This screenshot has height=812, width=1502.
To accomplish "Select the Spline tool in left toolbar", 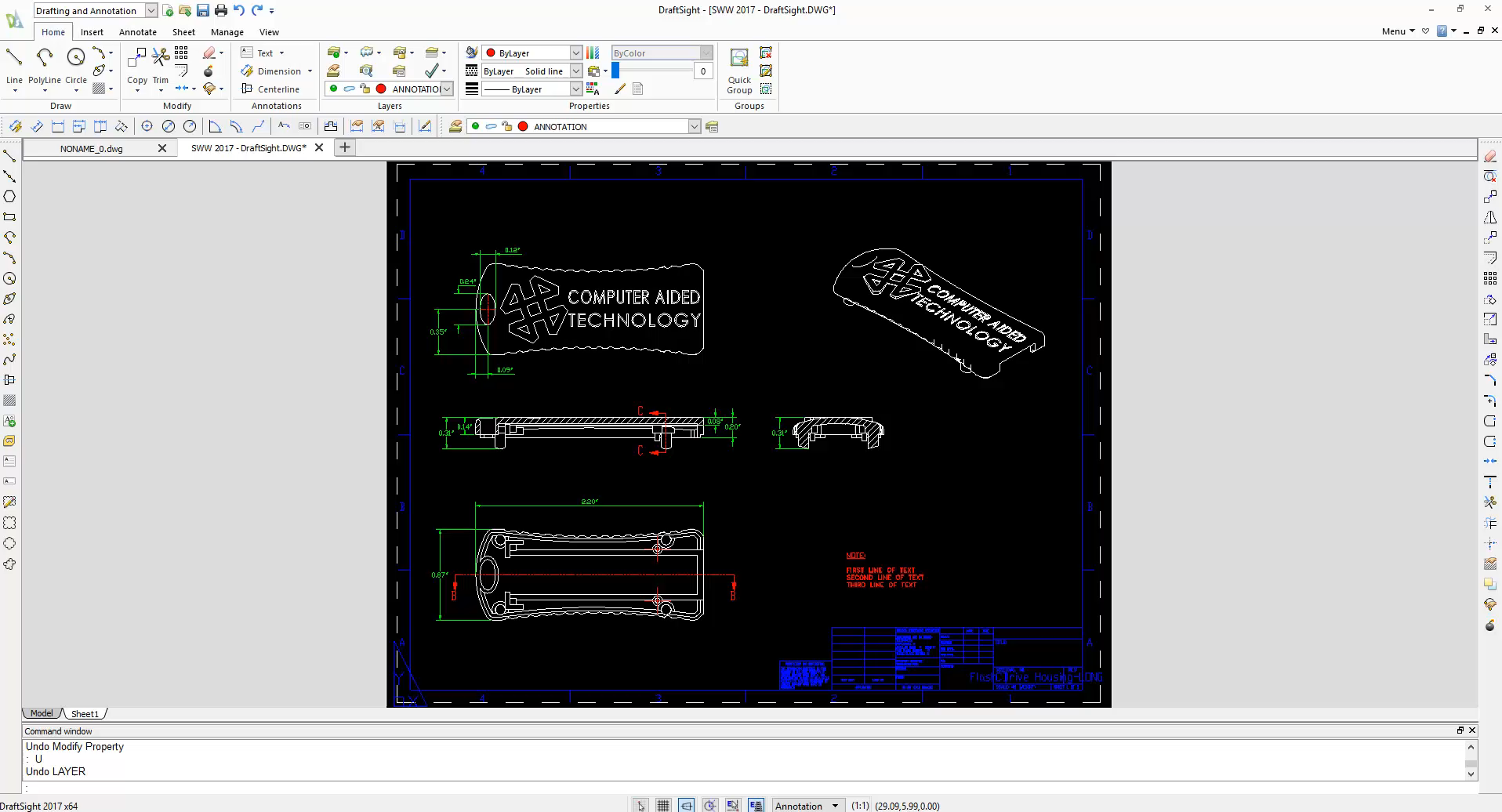I will (x=9, y=360).
